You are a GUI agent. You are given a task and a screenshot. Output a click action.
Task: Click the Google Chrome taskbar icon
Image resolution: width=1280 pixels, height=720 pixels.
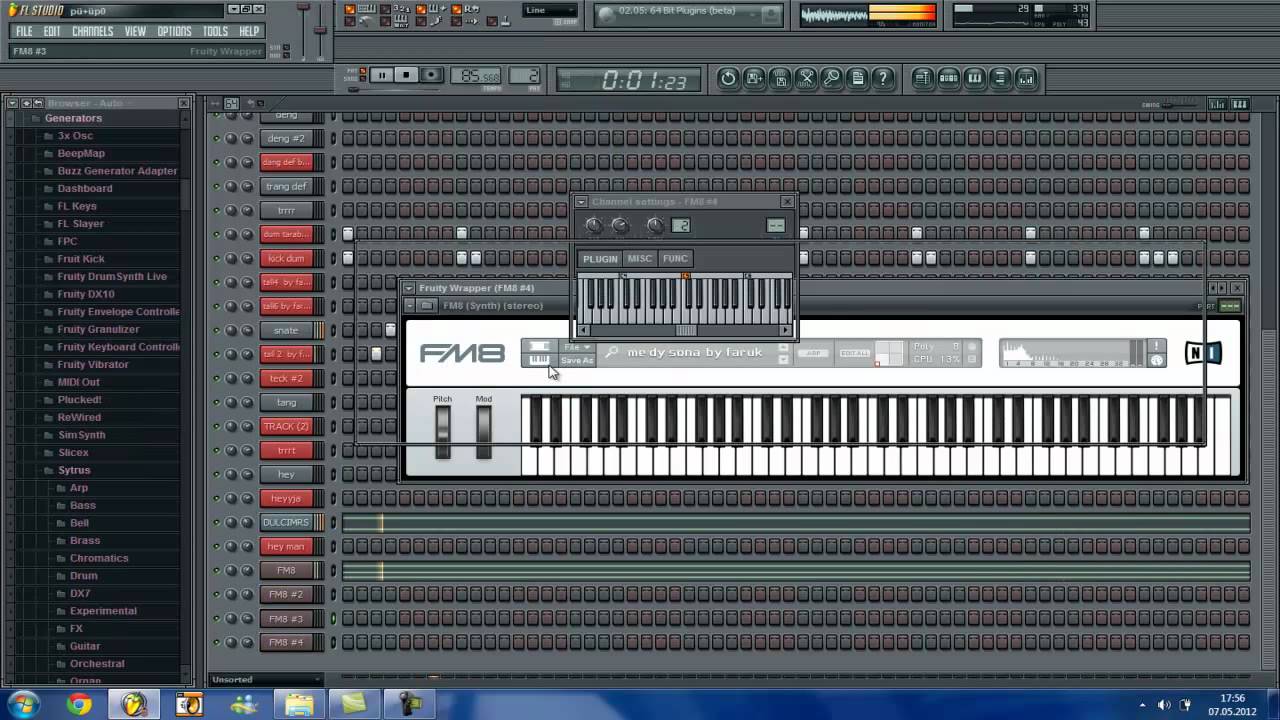pos(79,705)
